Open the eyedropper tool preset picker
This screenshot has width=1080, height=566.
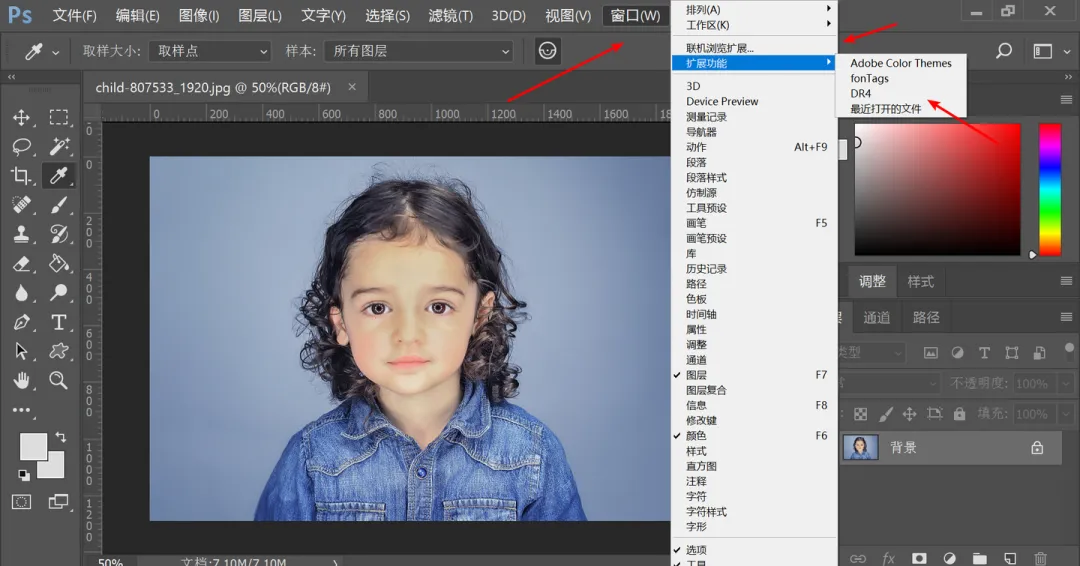coord(41,52)
